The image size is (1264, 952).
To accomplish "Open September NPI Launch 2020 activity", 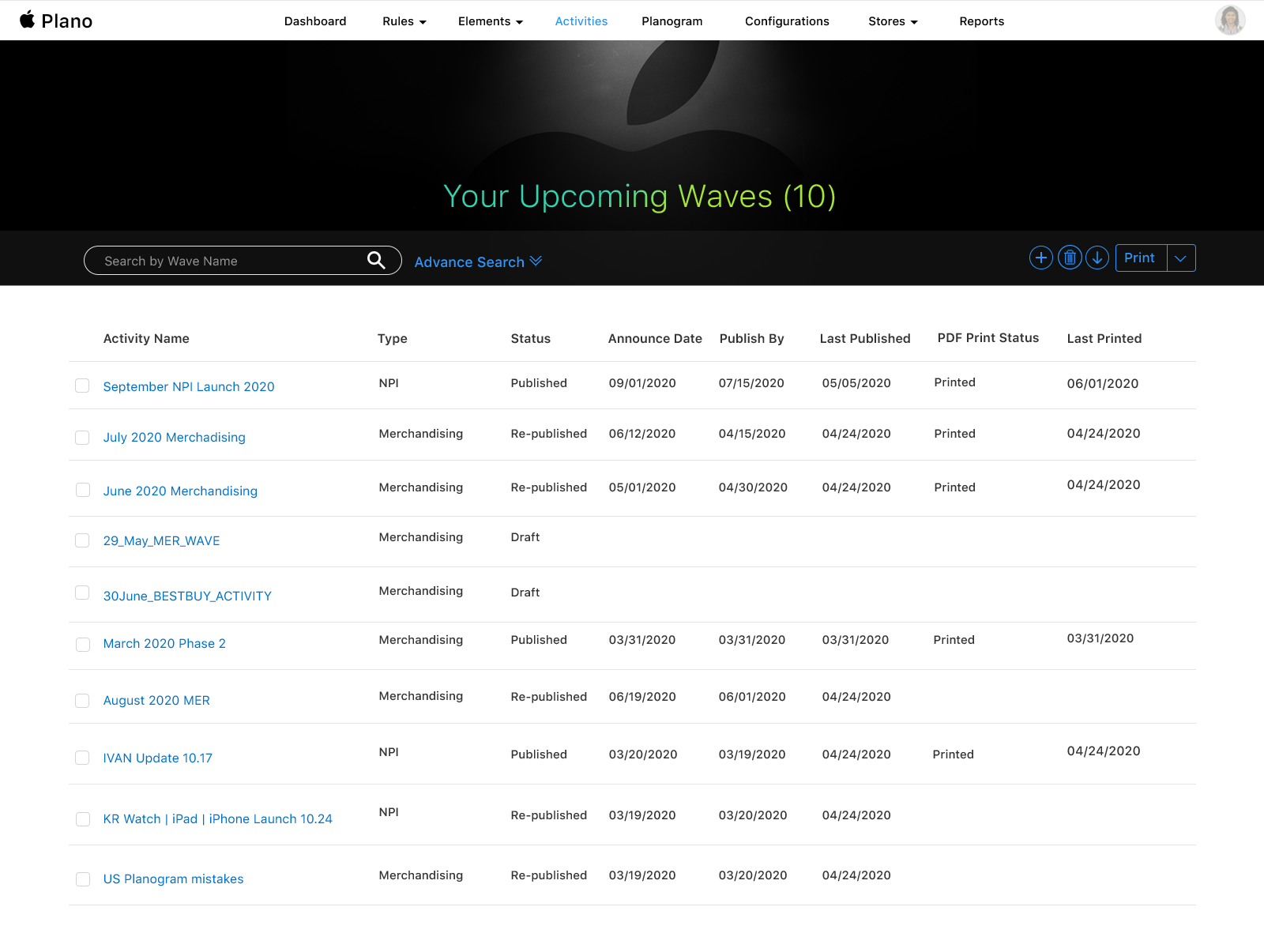I will 189,386.
